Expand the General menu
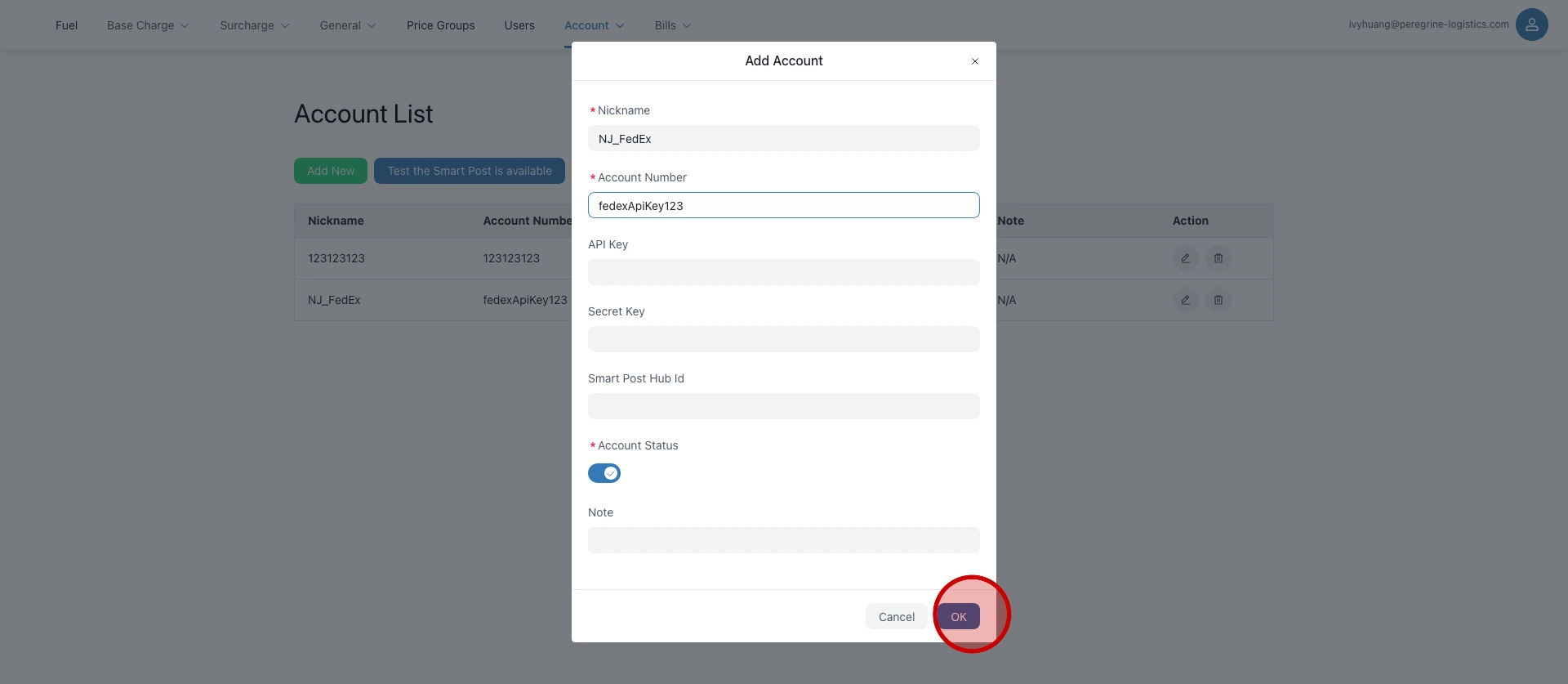This screenshot has height=684, width=1568. [348, 25]
